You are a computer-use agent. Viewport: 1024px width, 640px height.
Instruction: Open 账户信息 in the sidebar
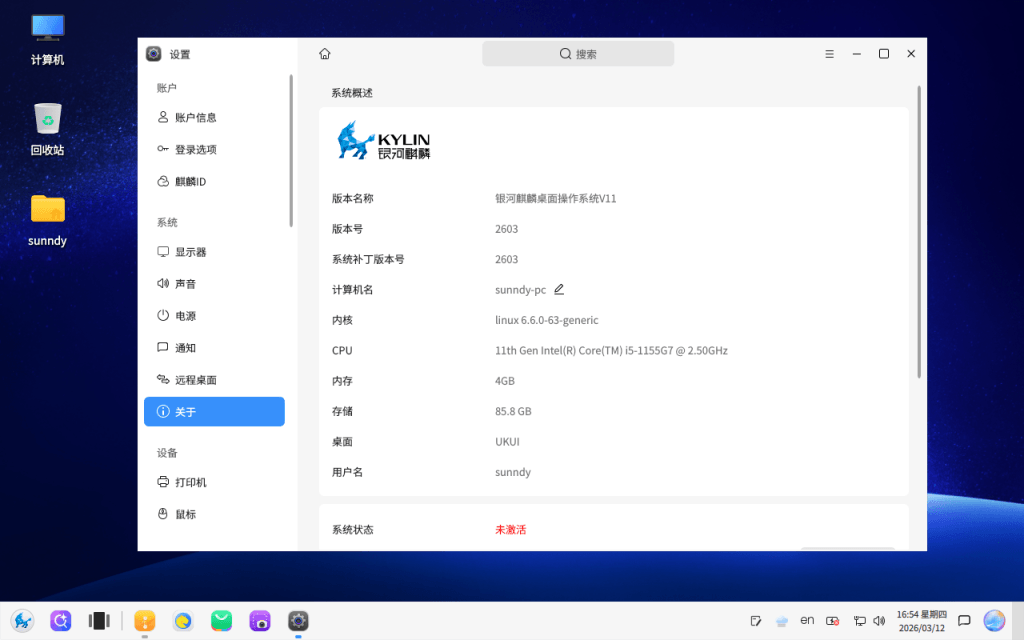click(x=214, y=118)
